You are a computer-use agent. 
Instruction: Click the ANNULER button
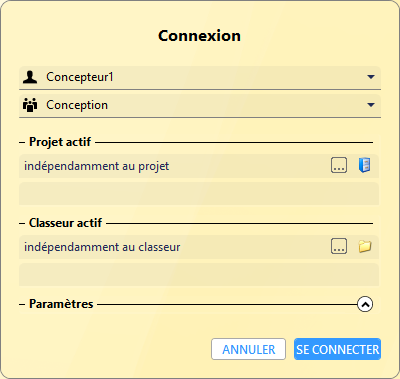(248, 349)
